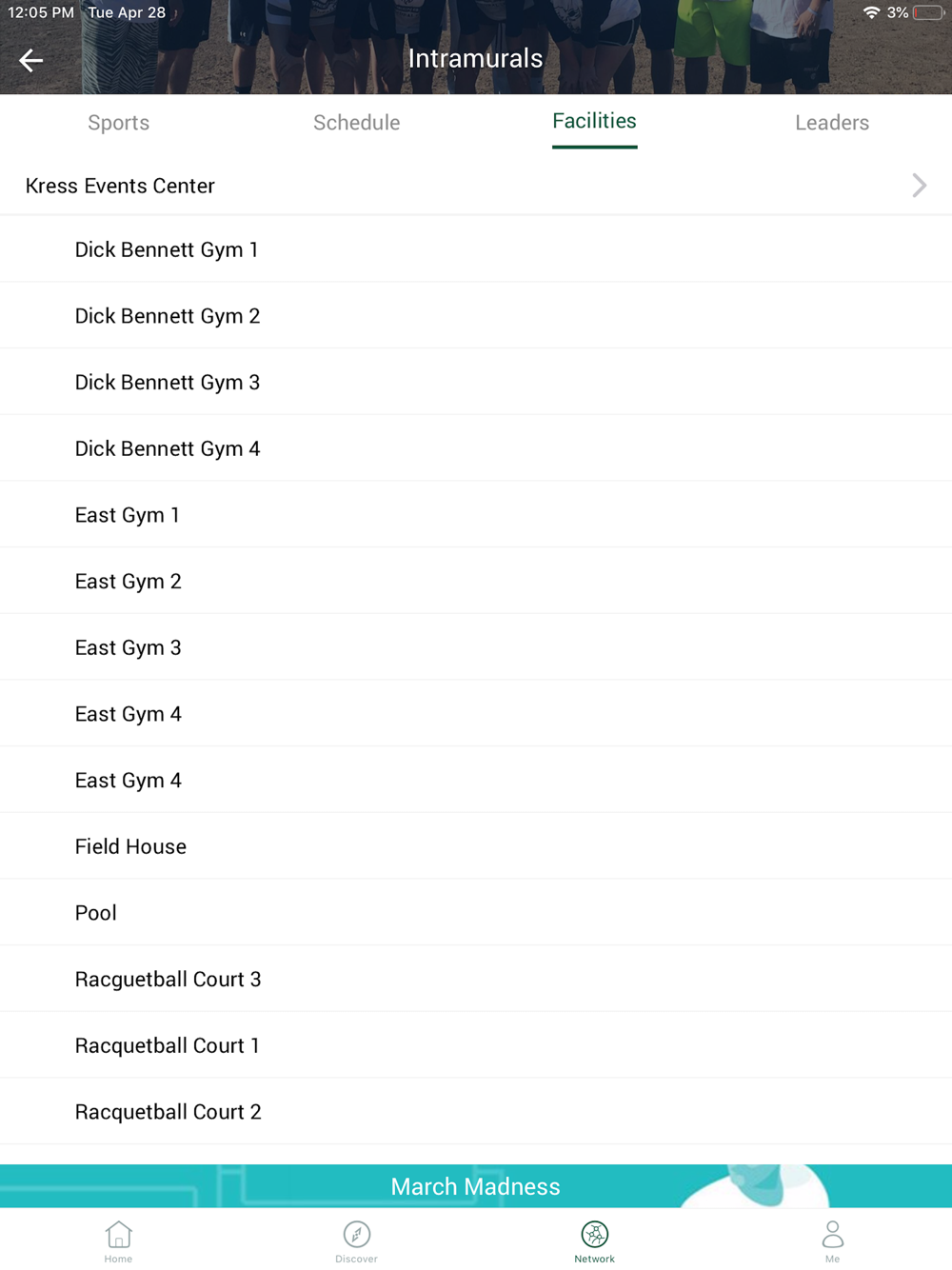Select Dick Bennett Gym 1
Viewport: 952px width, 1270px height.
pyautogui.click(x=167, y=249)
